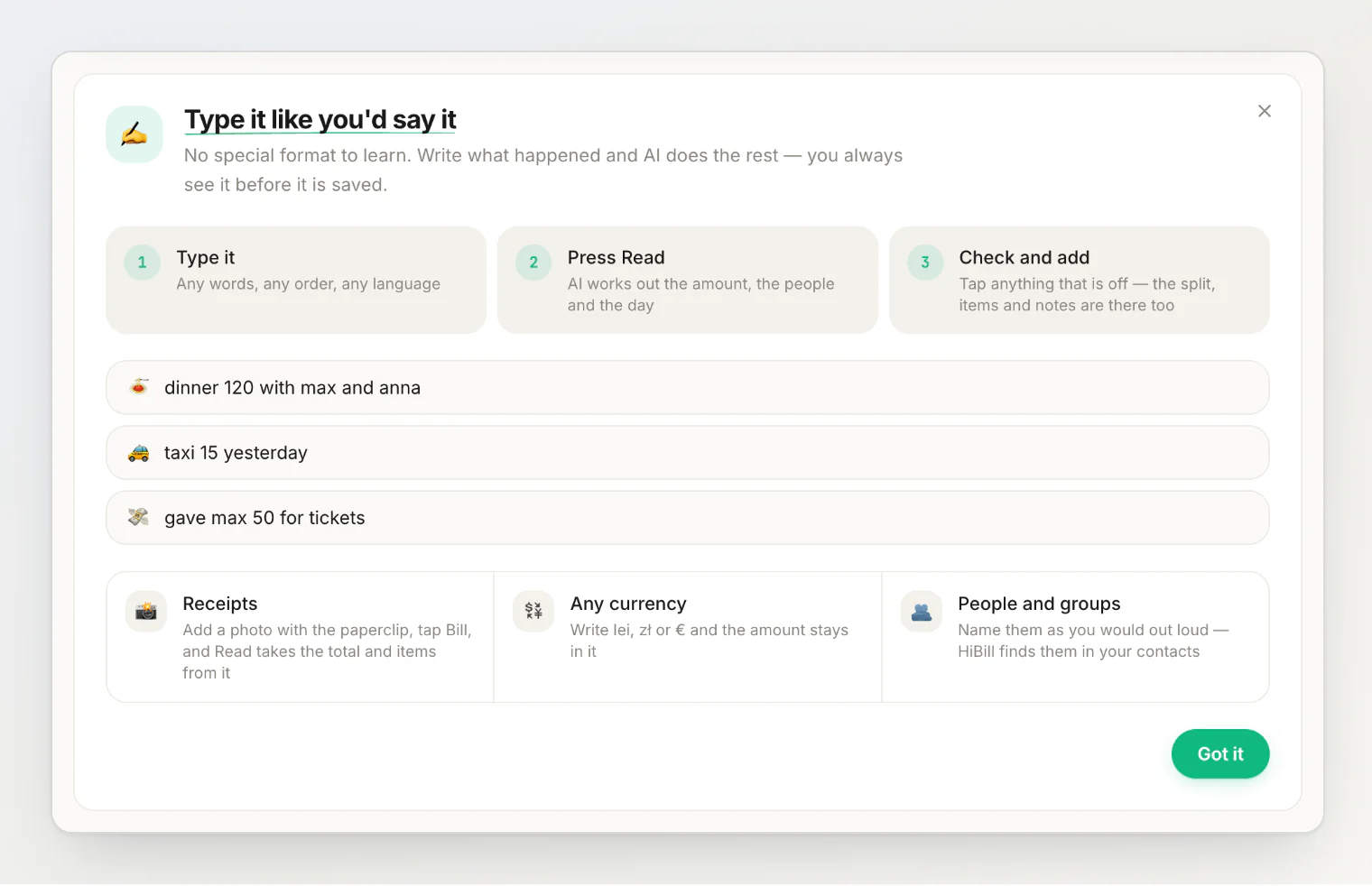Click 'Add a photo with the paperclip' description

click(327, 651)
